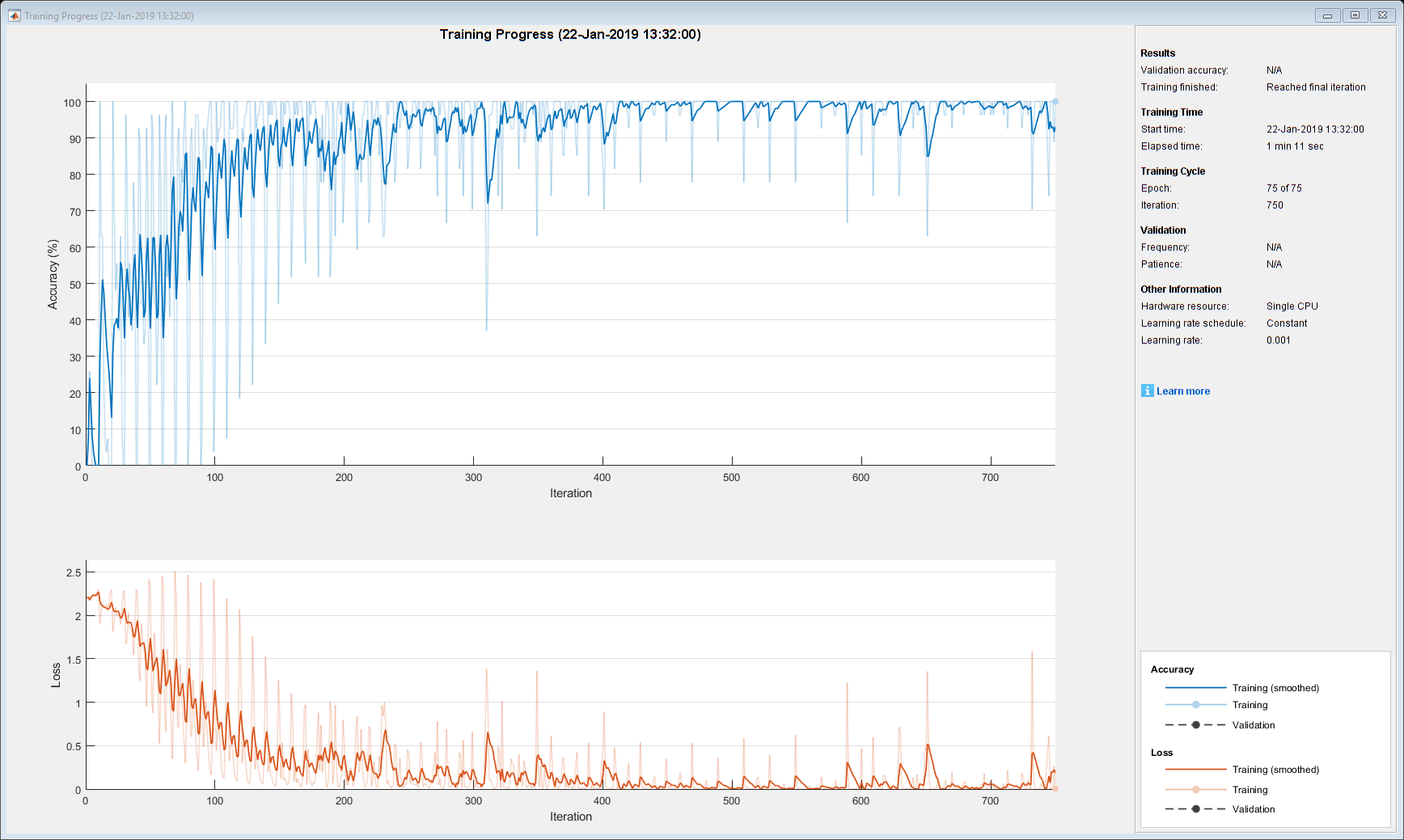The width and height of the screenshot is (1404, 840).
Task: Click the N/A value for Patience
Action: 1274,264
